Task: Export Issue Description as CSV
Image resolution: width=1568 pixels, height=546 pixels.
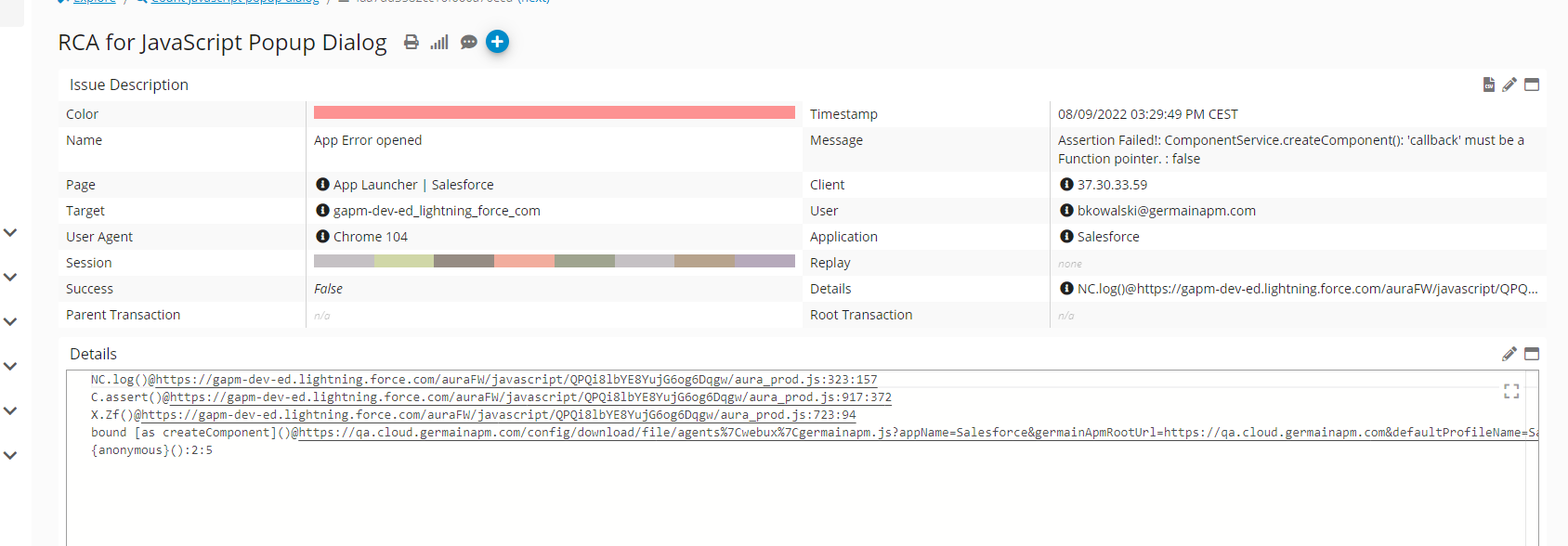Action: tap(1489, 84)
